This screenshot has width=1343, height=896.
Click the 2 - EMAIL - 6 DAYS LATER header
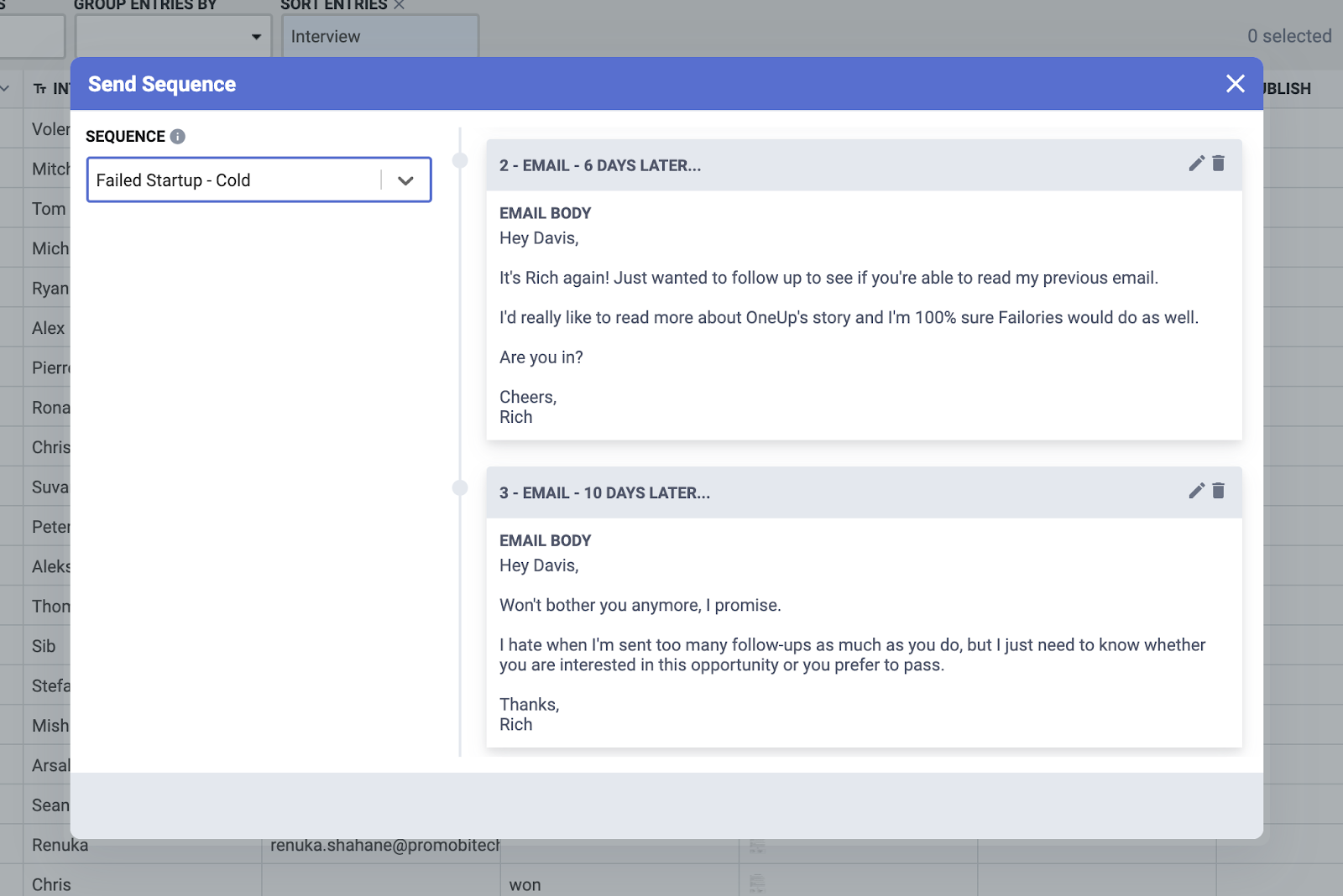602,164
